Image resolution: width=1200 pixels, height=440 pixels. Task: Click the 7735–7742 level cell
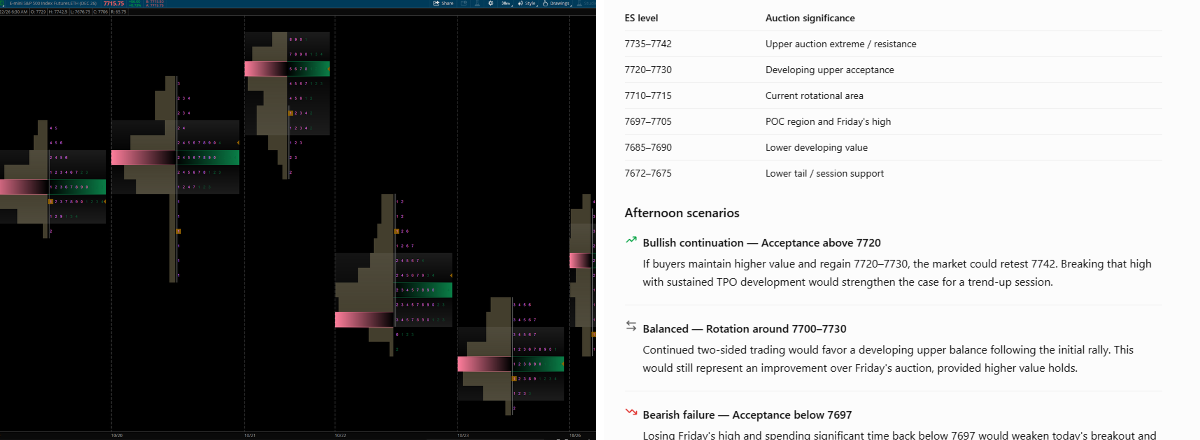(x=648, y=44)
